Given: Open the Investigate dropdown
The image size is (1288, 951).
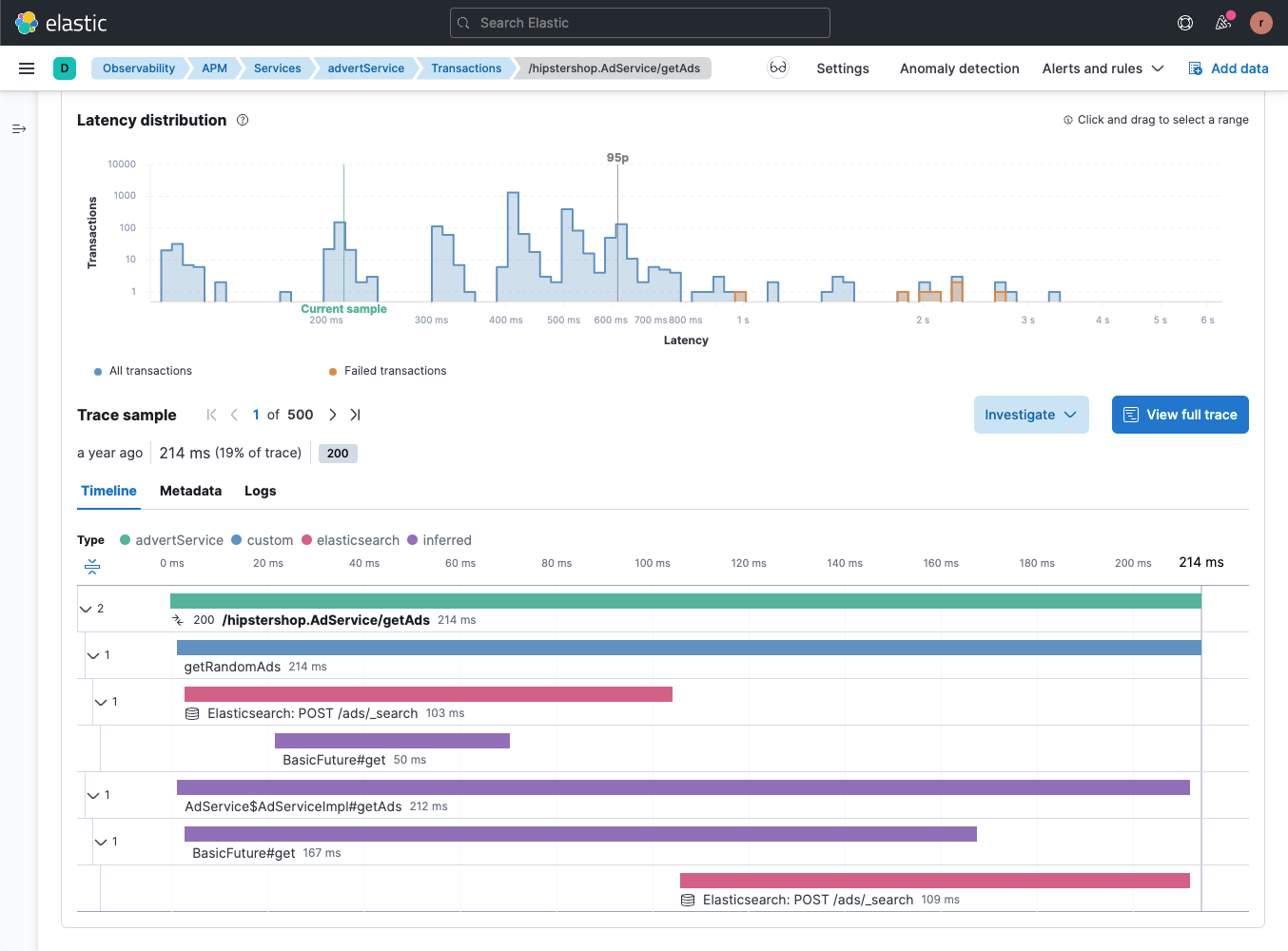Looking at the screenshot, I should pos(1031,415).
